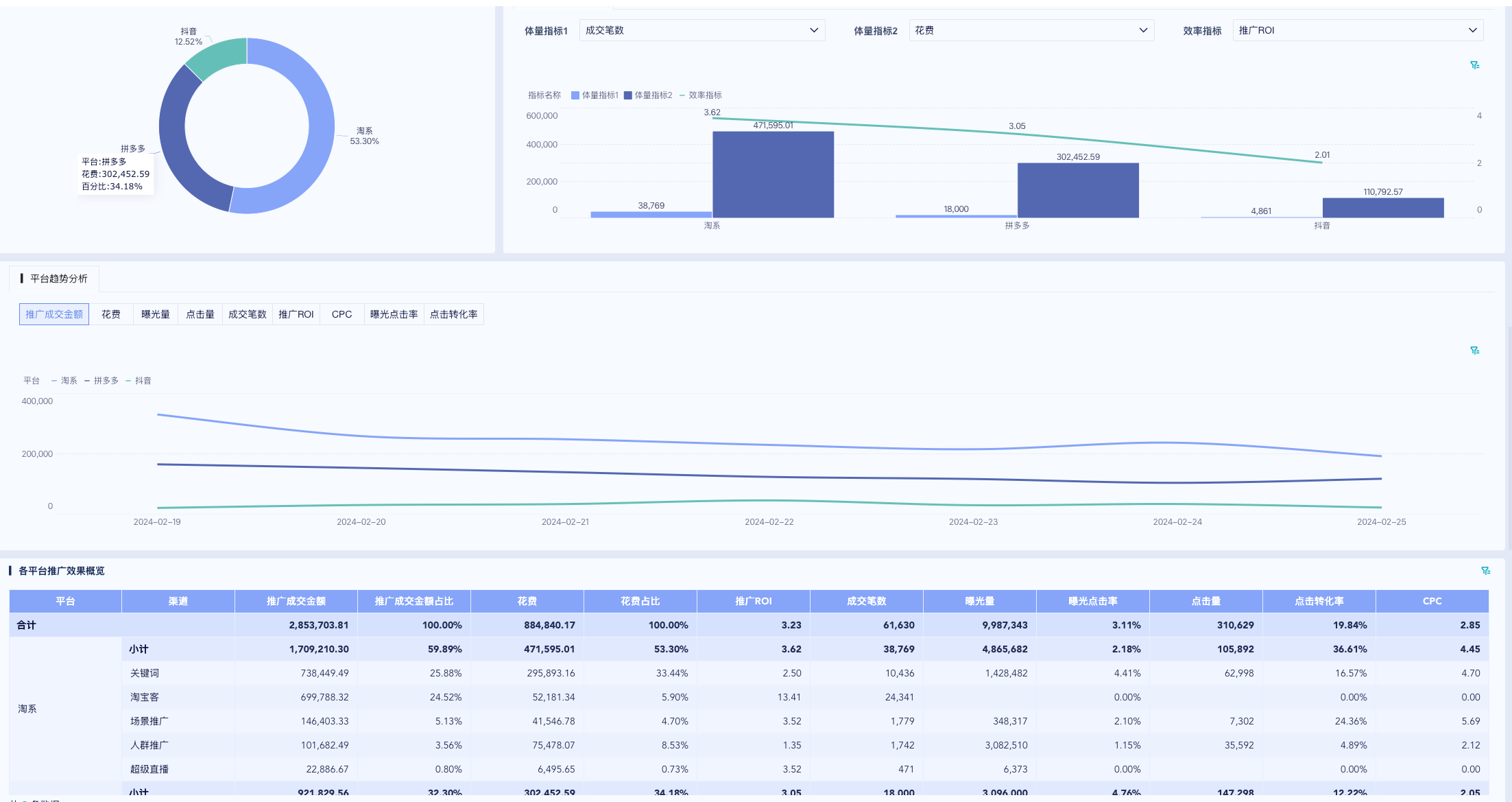1512x802 pixels.
Task: Open 体量指标2 dropdown showing 花费
Action: pos(1031,30)
